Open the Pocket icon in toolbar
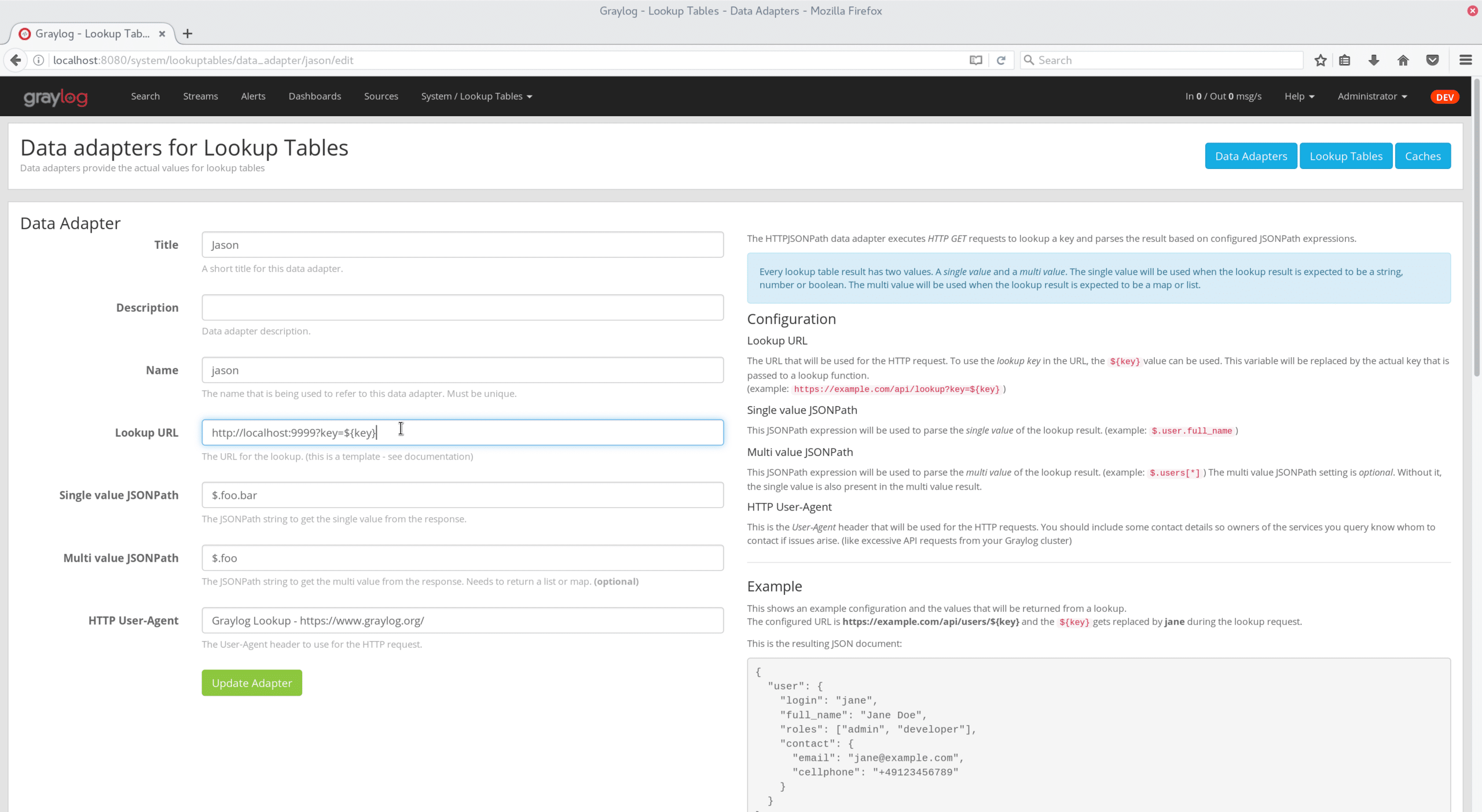Viewport: 1482px width, 812px height. pyautogui.click(x=1432, y=60)
